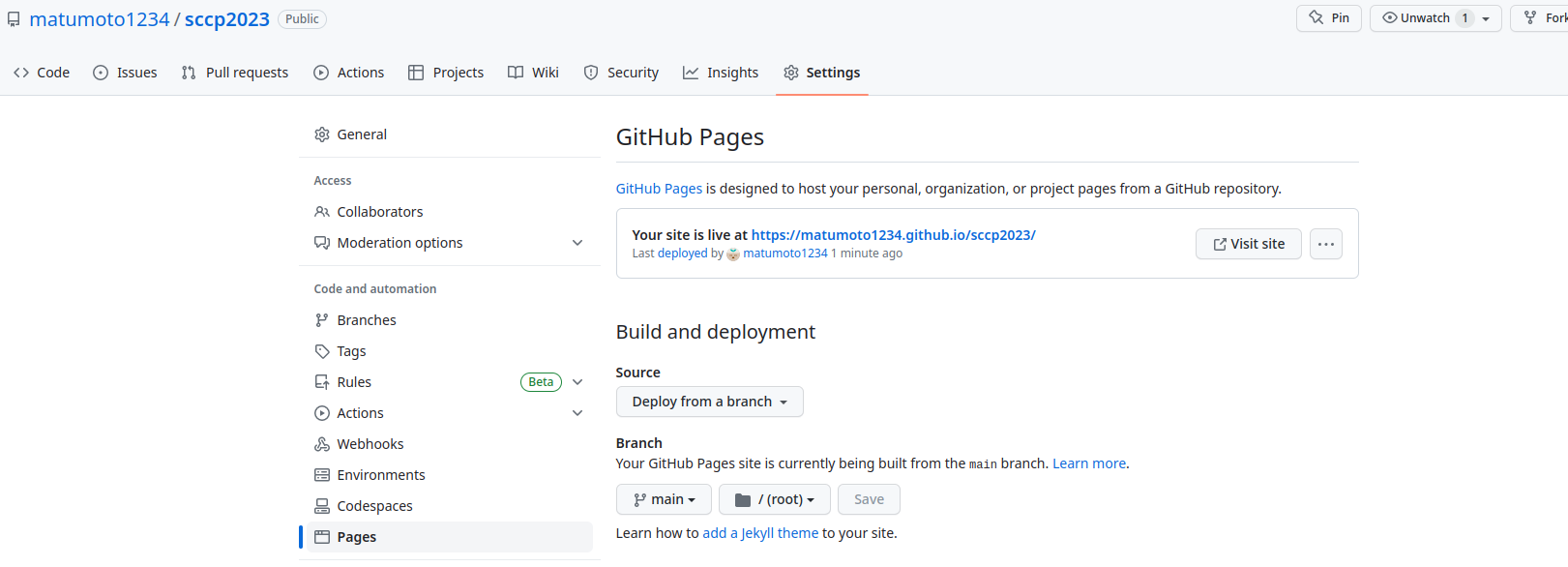The height and width of the screenshot is (567, 1568).
Task: Click matumoto1234 avatar in deployment info
Action: (733, 254)
